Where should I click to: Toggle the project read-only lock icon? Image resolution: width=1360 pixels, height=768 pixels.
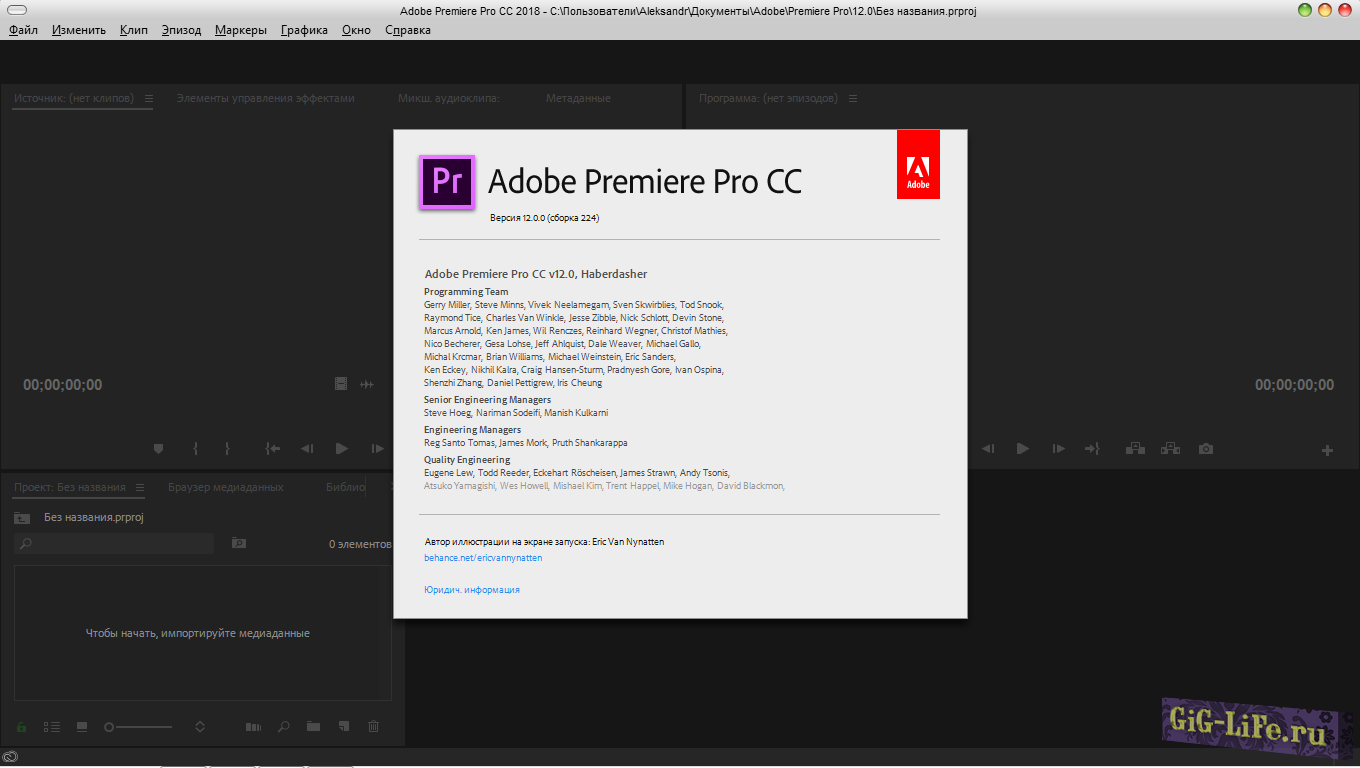[21, 727]
